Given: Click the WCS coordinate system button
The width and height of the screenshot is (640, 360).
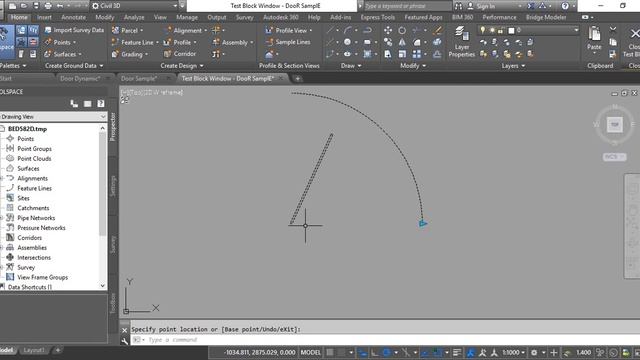Looking at the screenshot, I should 614,157.
